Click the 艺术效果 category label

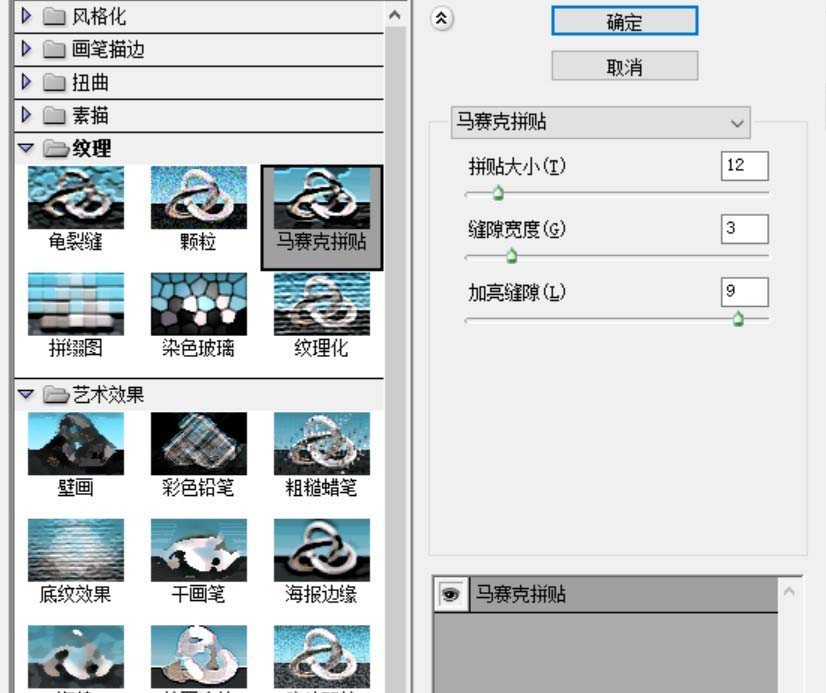pos(109,394)
